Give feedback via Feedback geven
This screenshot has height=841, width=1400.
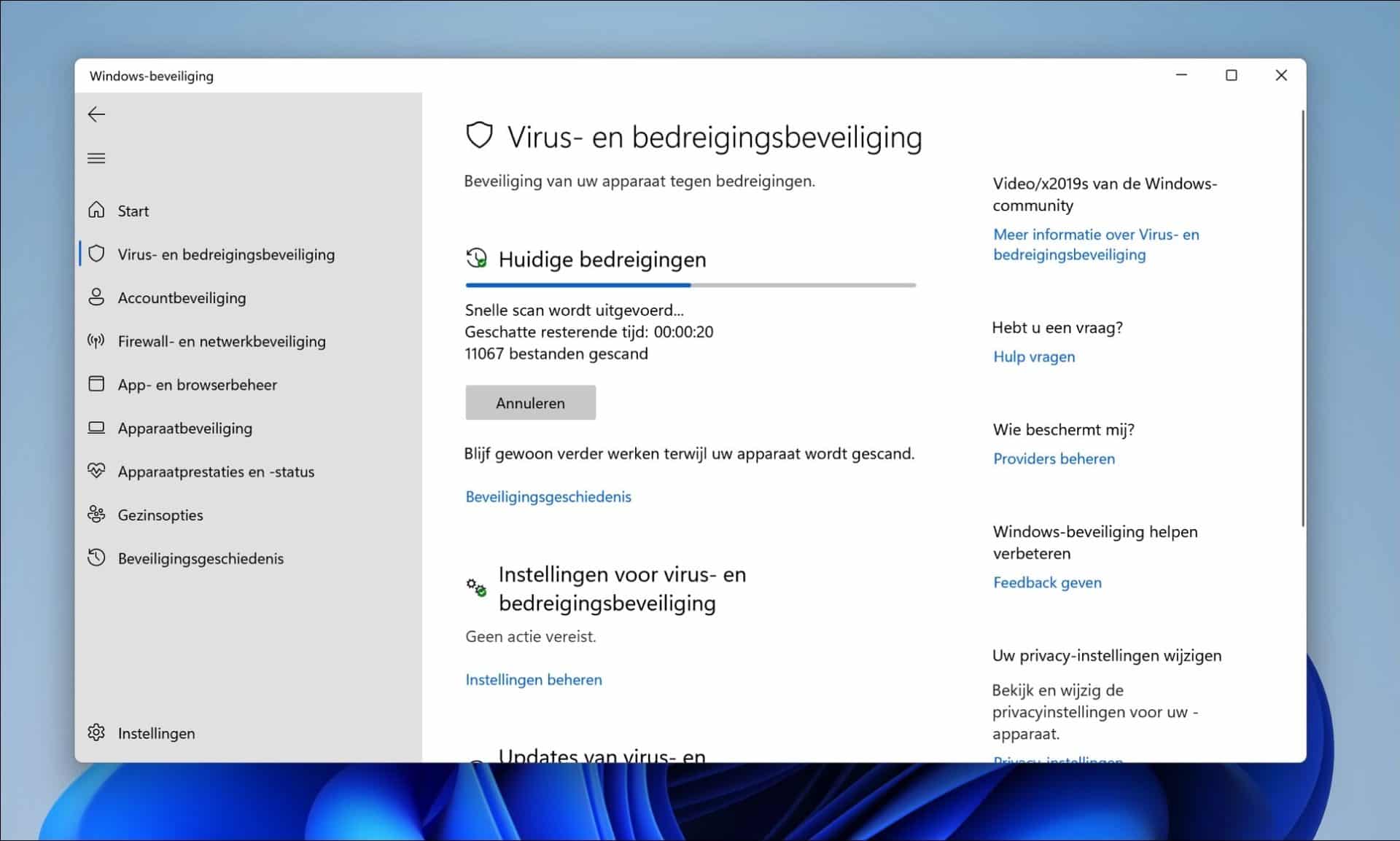1047,582
